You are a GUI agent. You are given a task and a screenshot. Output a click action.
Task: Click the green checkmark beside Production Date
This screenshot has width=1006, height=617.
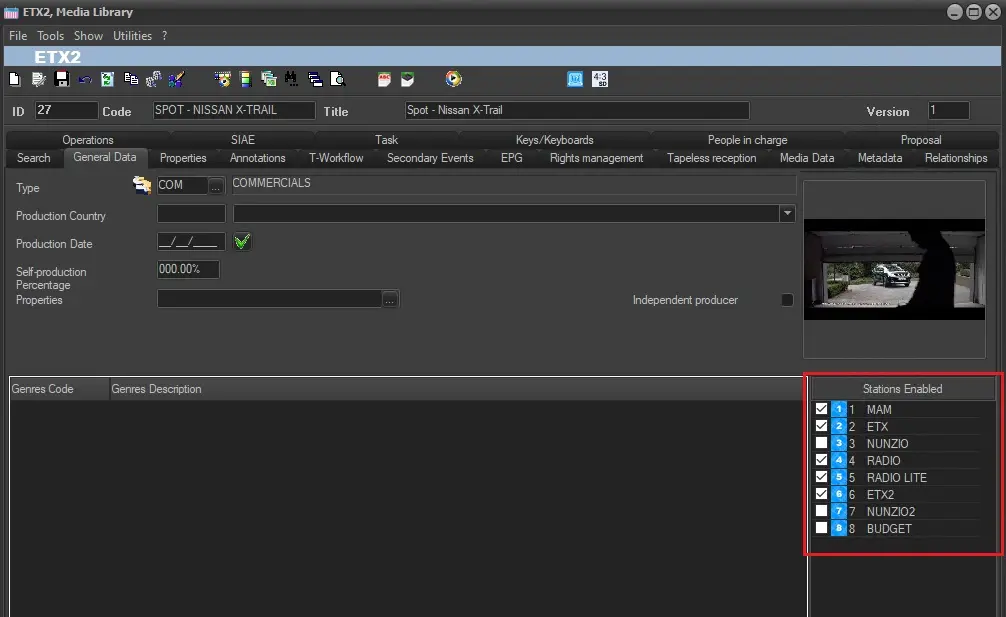[241, 241]
